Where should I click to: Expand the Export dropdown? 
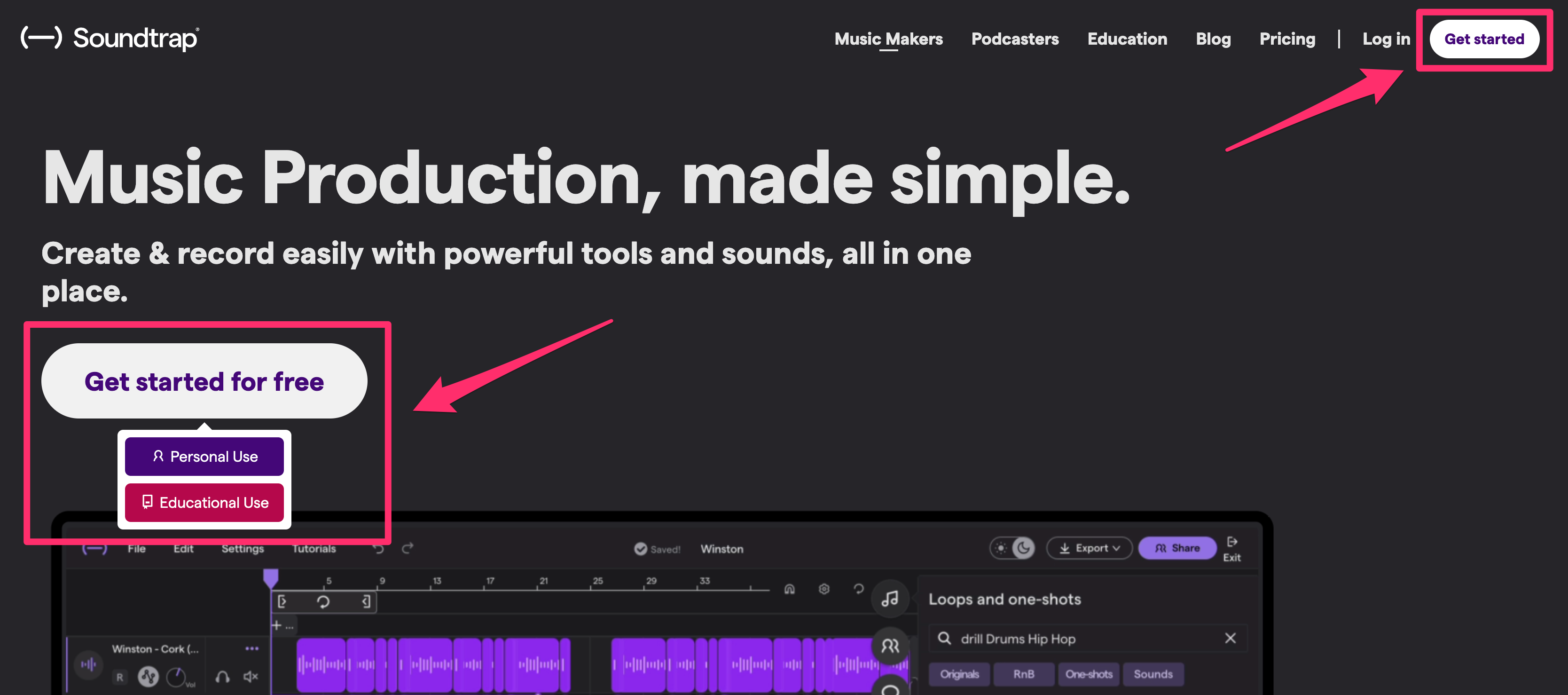click(x=1089, y=548)
